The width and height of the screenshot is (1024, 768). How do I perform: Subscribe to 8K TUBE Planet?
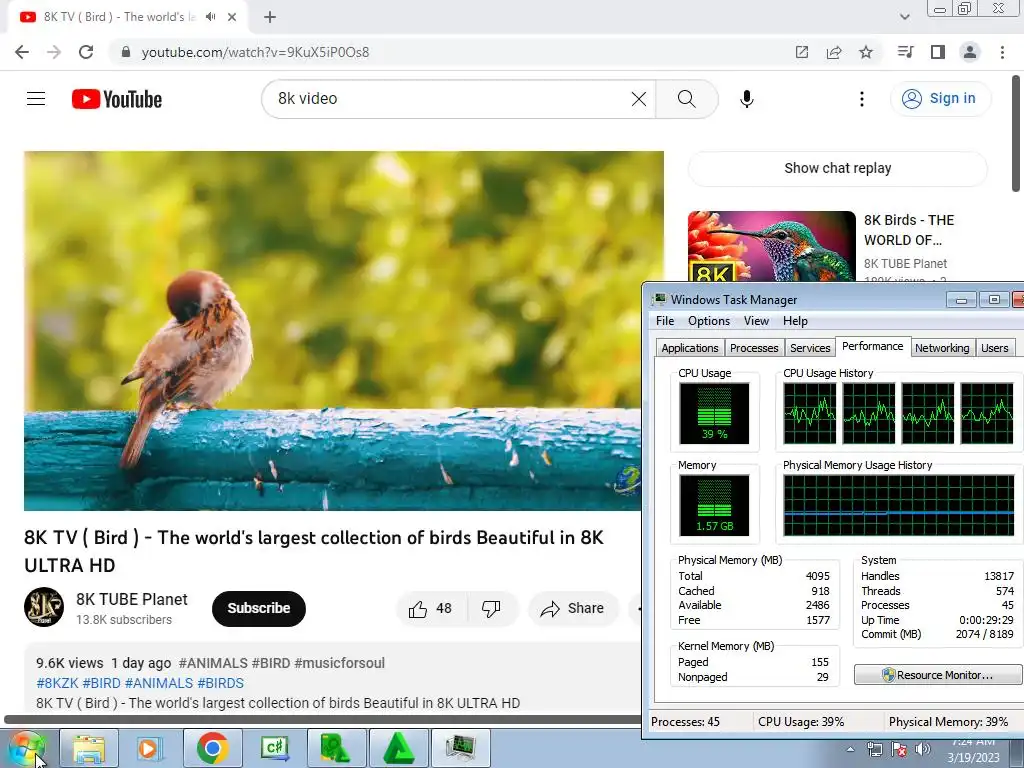click(259, 608)
